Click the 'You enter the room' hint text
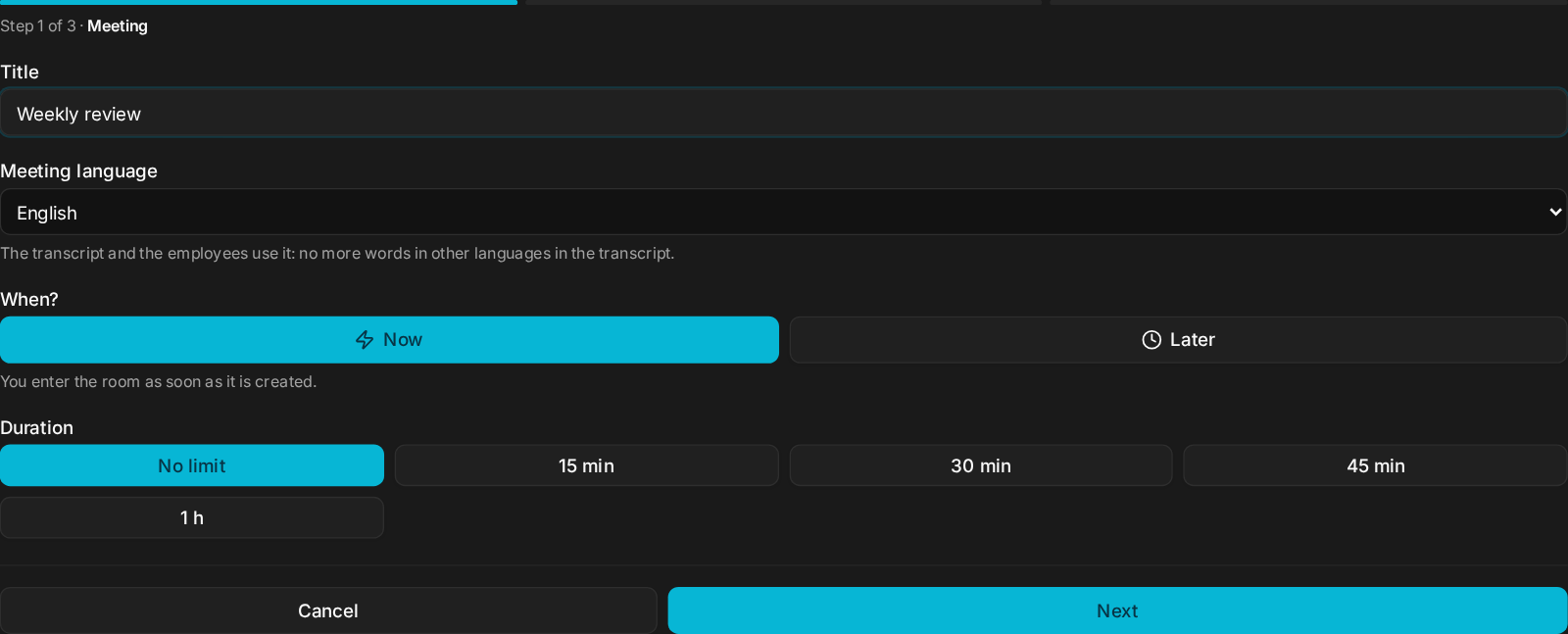This screenshot has height=634, width=1568. tap(159, 382)
